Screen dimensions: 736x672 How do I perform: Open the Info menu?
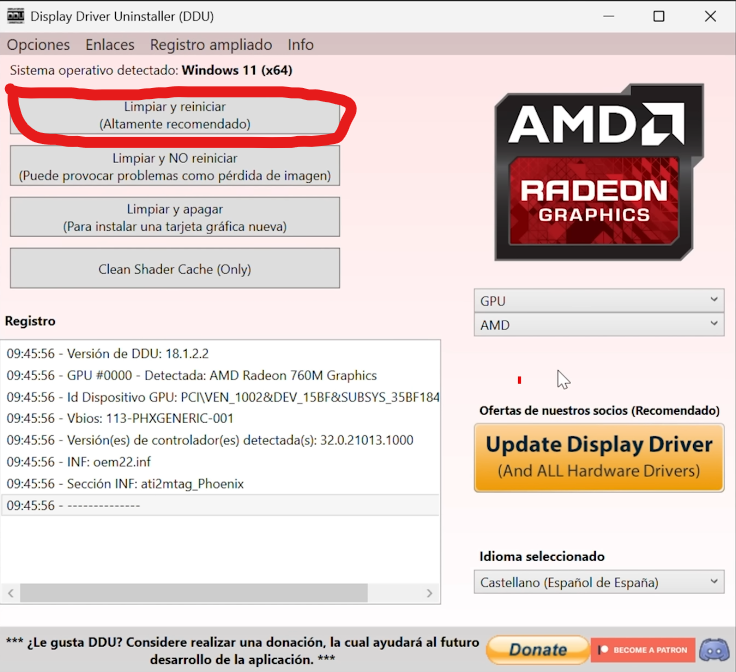[300, 45]
